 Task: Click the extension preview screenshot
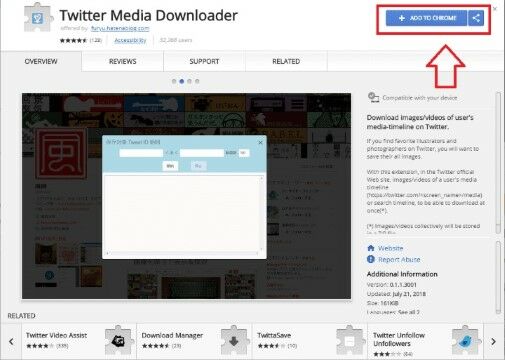[x=186, y=196]
